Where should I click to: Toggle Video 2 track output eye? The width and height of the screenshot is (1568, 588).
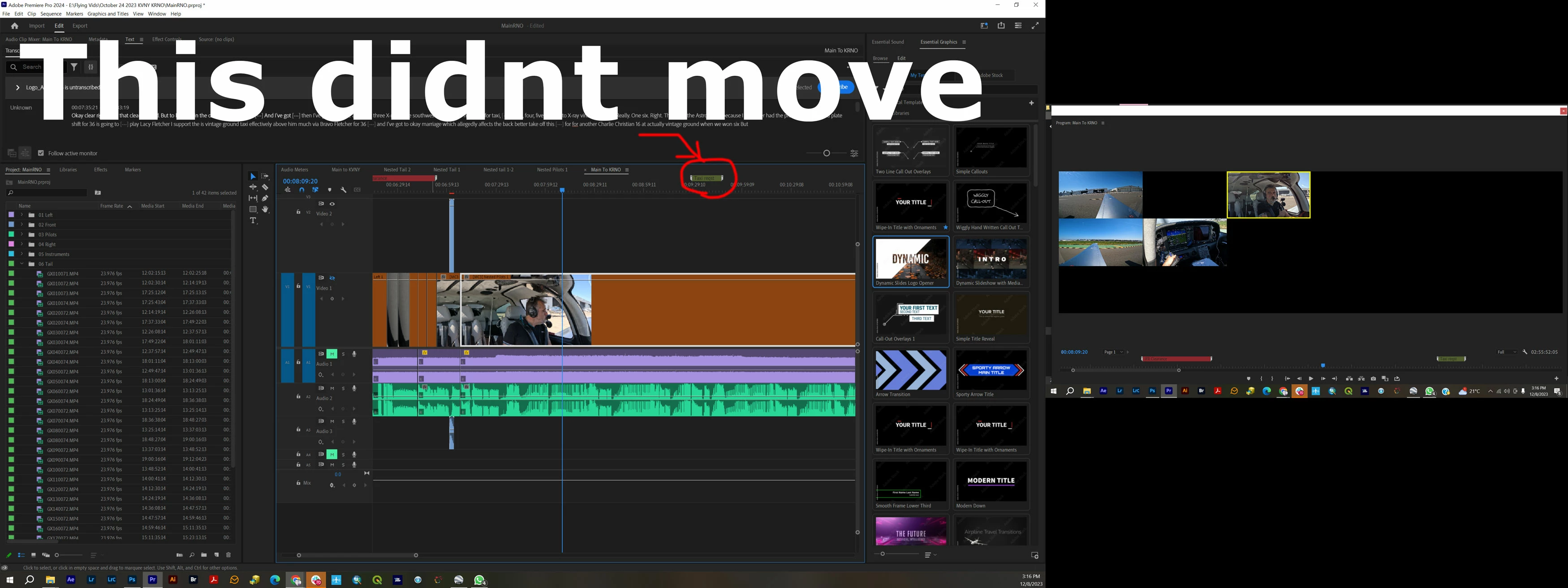(332, 204)
